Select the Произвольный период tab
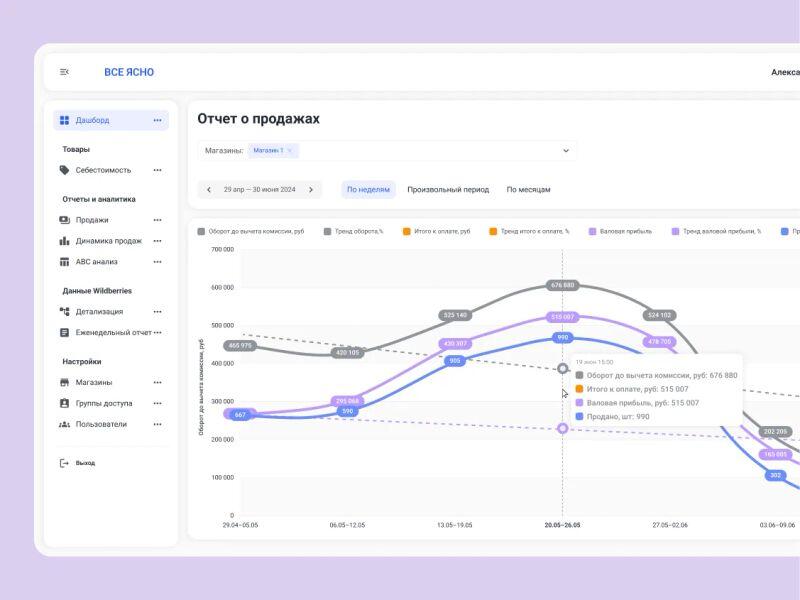The image size is (800, 600). pos(448,189)
